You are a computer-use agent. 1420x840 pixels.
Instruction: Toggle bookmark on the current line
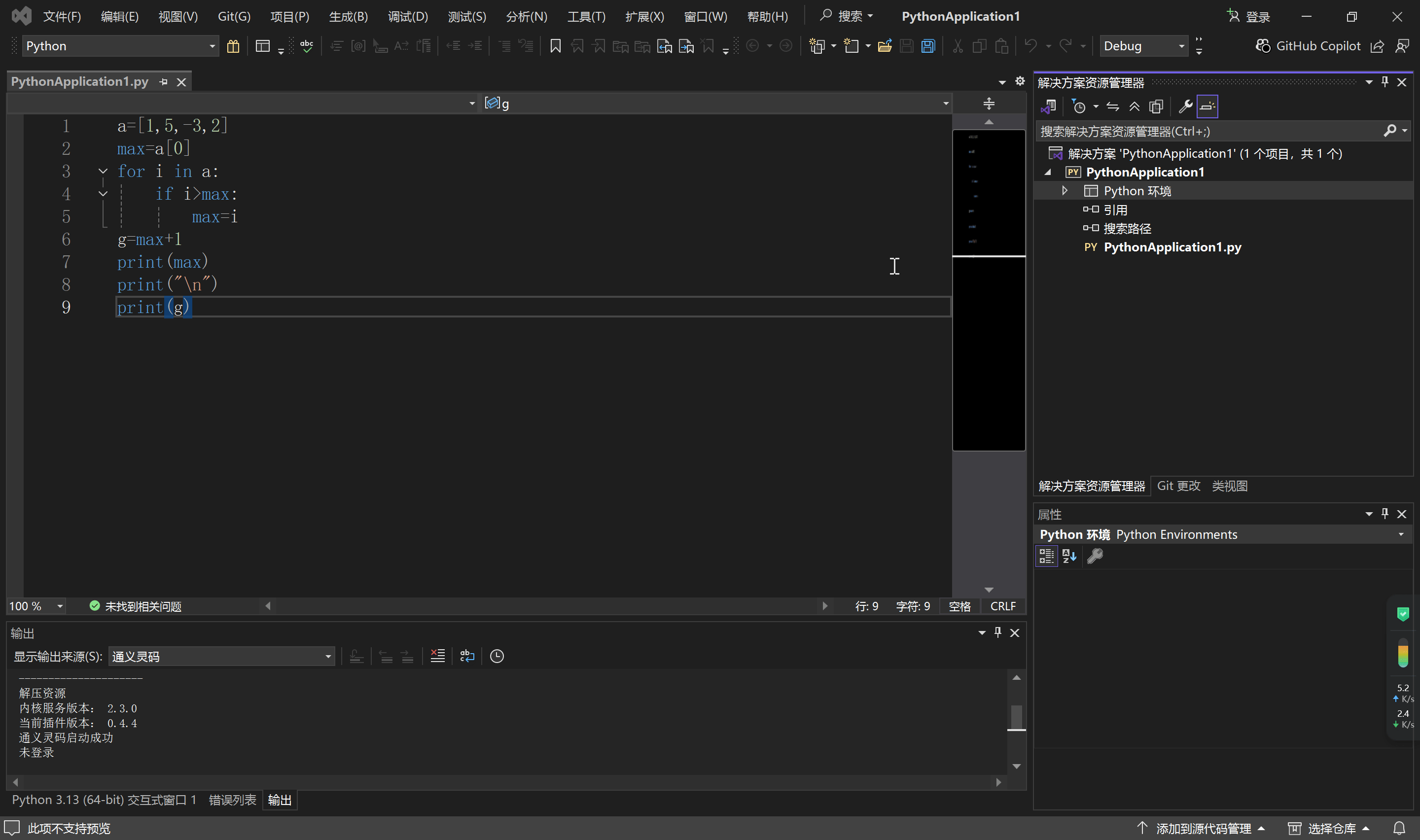[x=555, y=46]
